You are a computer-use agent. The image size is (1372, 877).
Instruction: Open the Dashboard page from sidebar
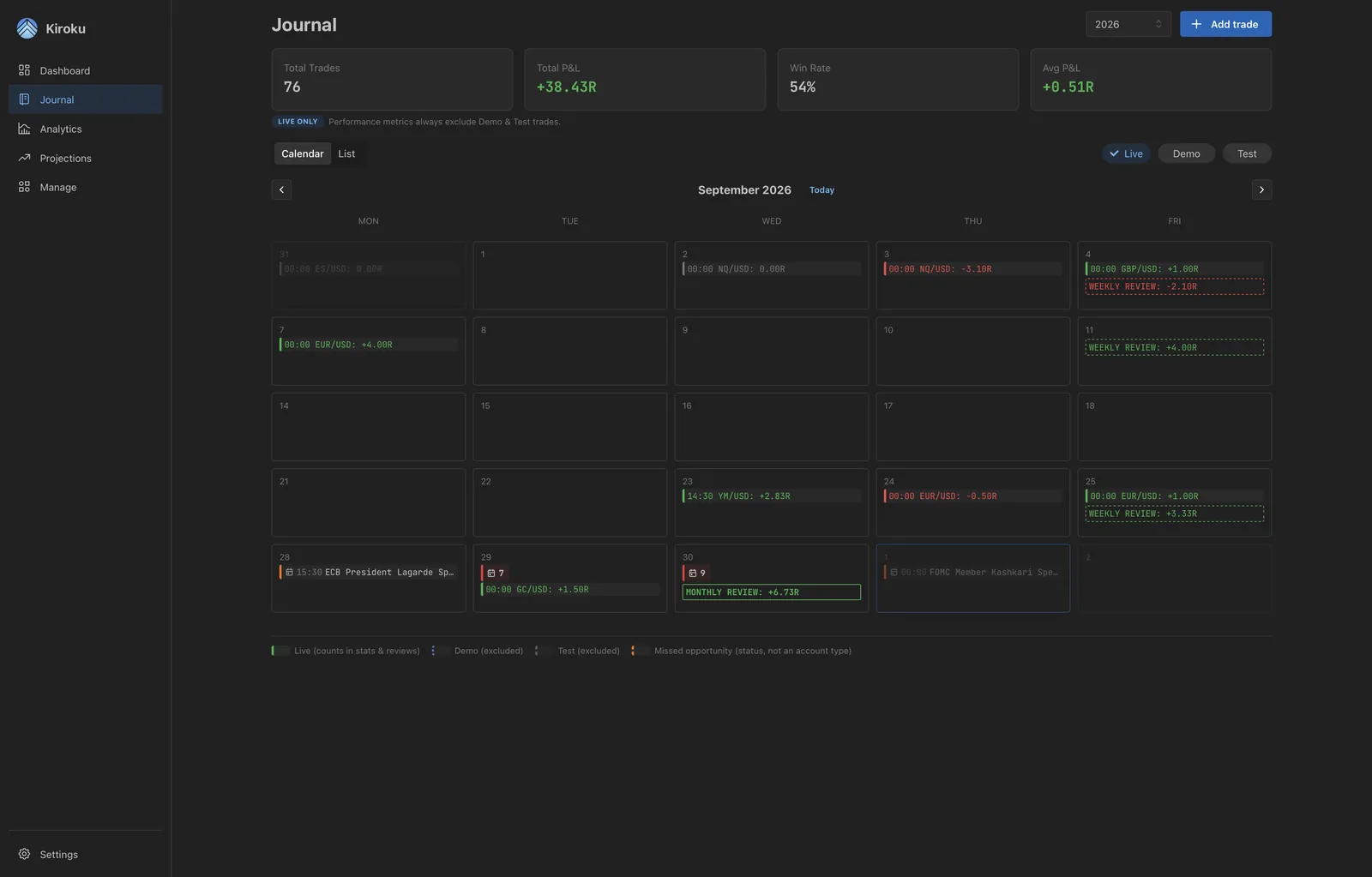pyautogui.click(x=85, y=70)
